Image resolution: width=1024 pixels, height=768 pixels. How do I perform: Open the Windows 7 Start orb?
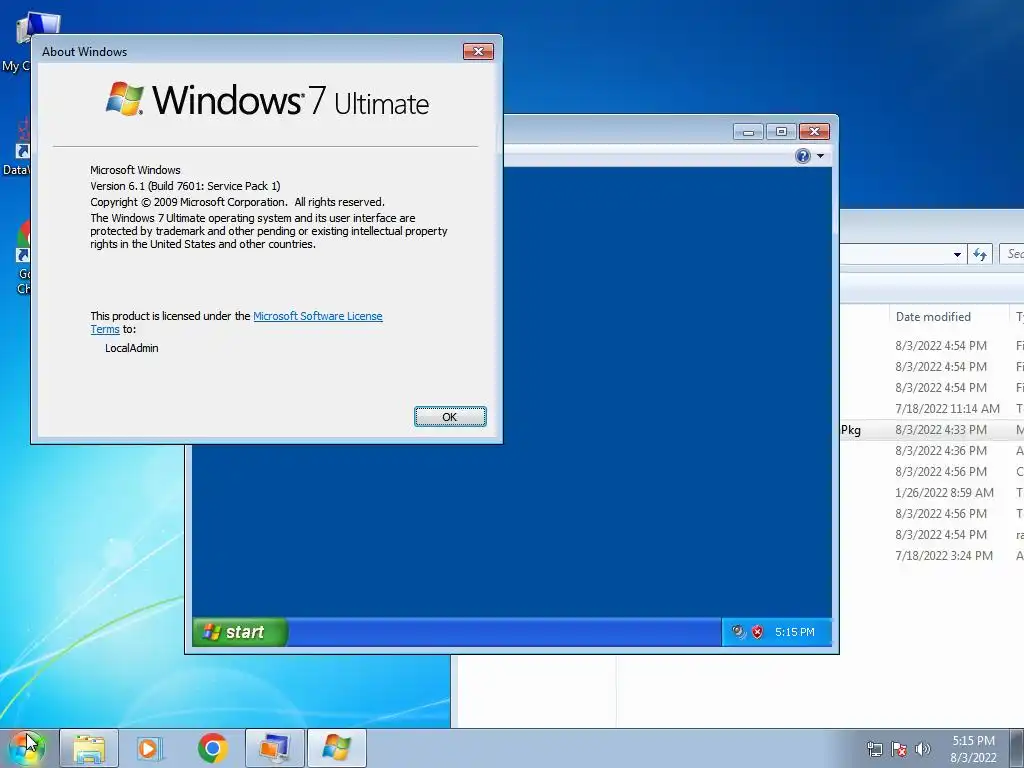pyautogui.click(x=27, y=747)
